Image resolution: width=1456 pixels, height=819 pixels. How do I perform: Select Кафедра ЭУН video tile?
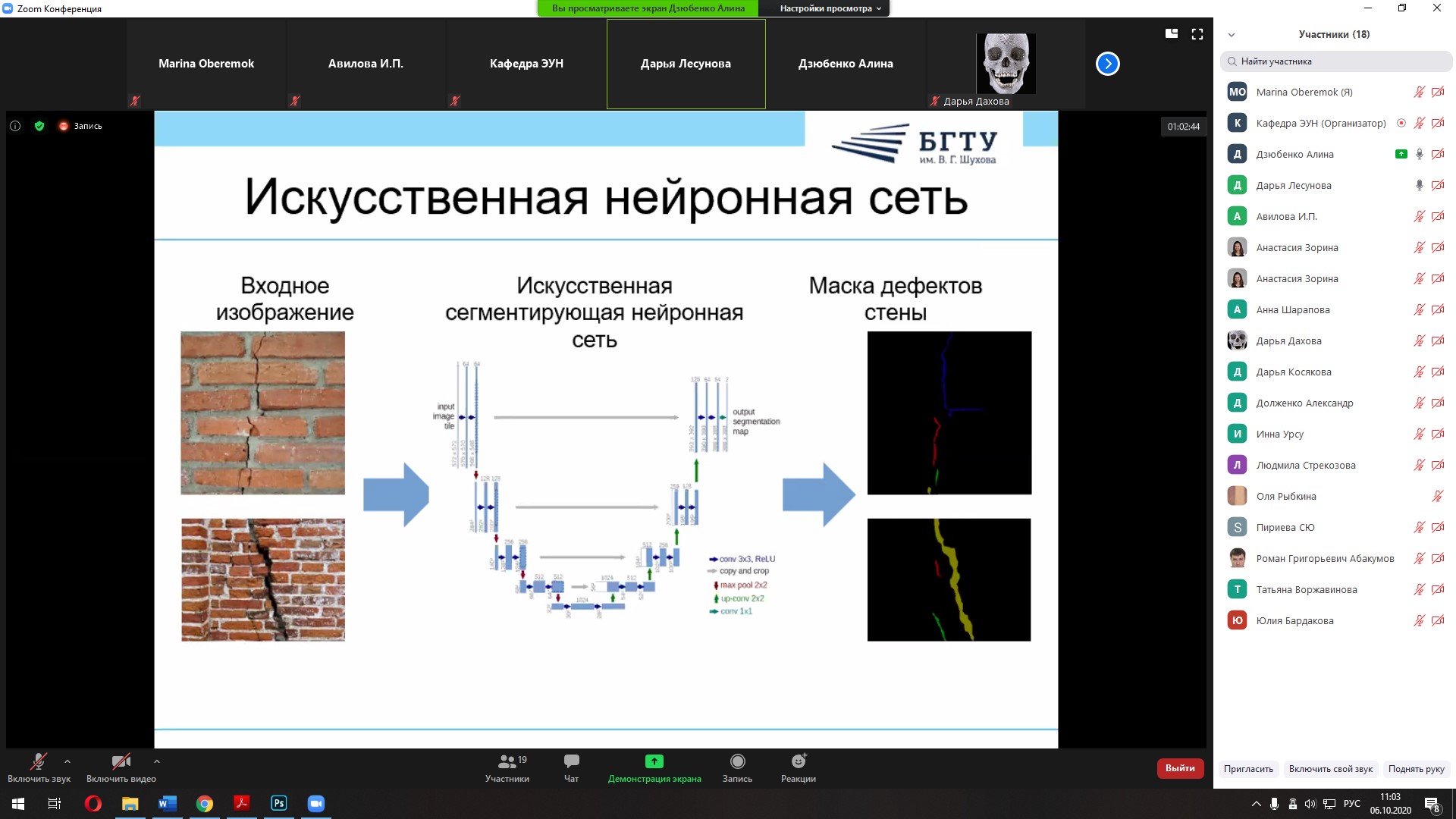[526, 64]
